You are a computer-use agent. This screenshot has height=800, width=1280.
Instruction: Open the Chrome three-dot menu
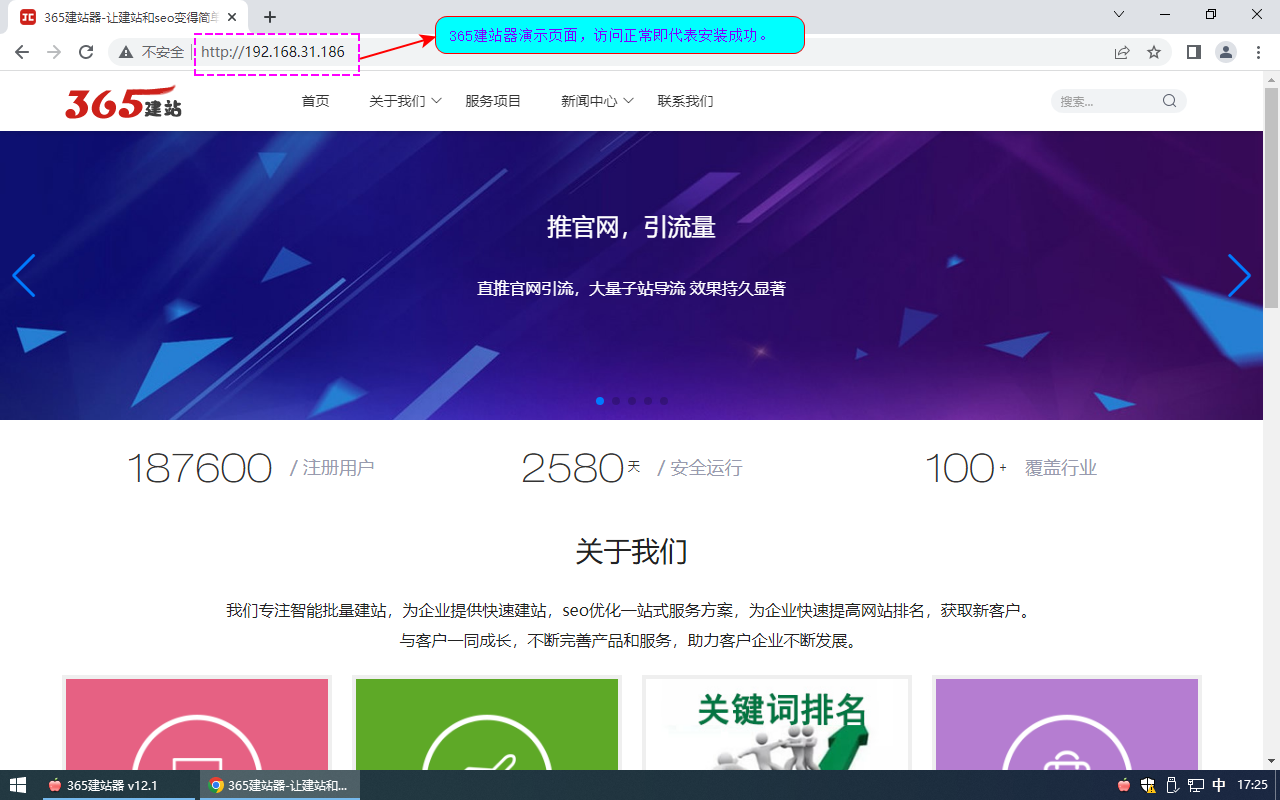(1258, 52)
